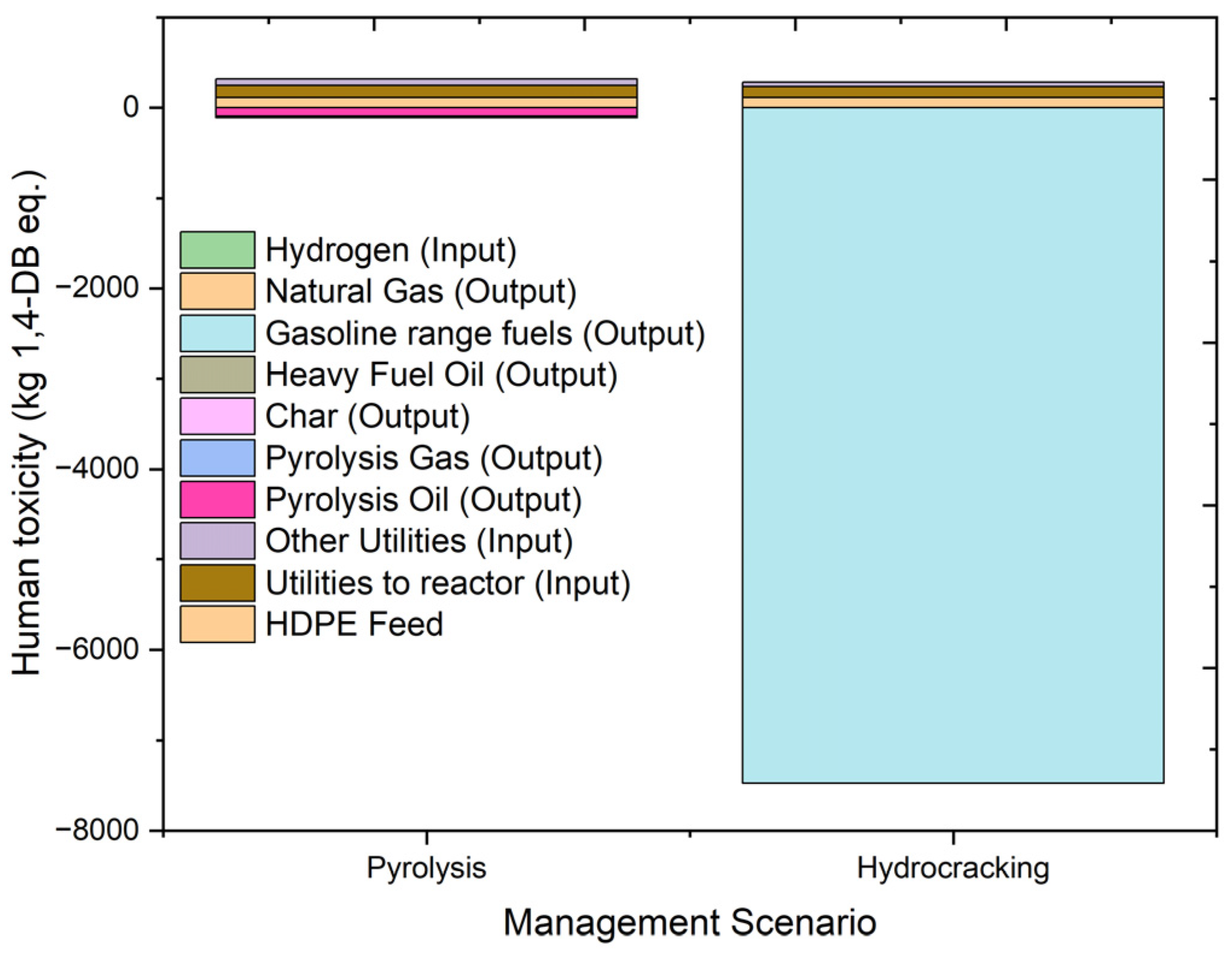Image resolution: width=1232 pixels, height=954 pixels.
Task: Click the large Gasoline range fuels bar
Action: [953, 445]
